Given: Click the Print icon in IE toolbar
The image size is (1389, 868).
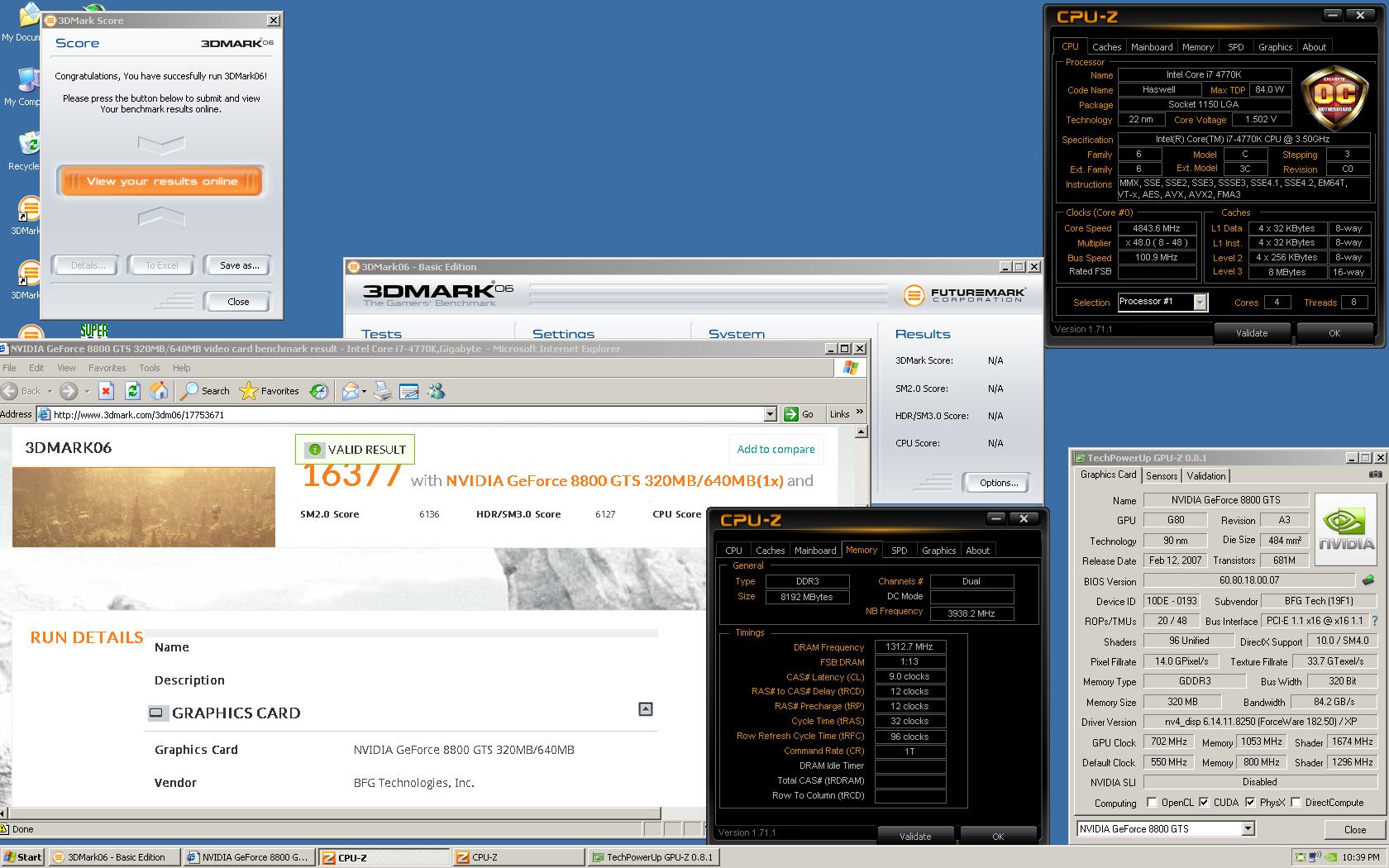Looking at the screenshot, I should coord(382,391).
